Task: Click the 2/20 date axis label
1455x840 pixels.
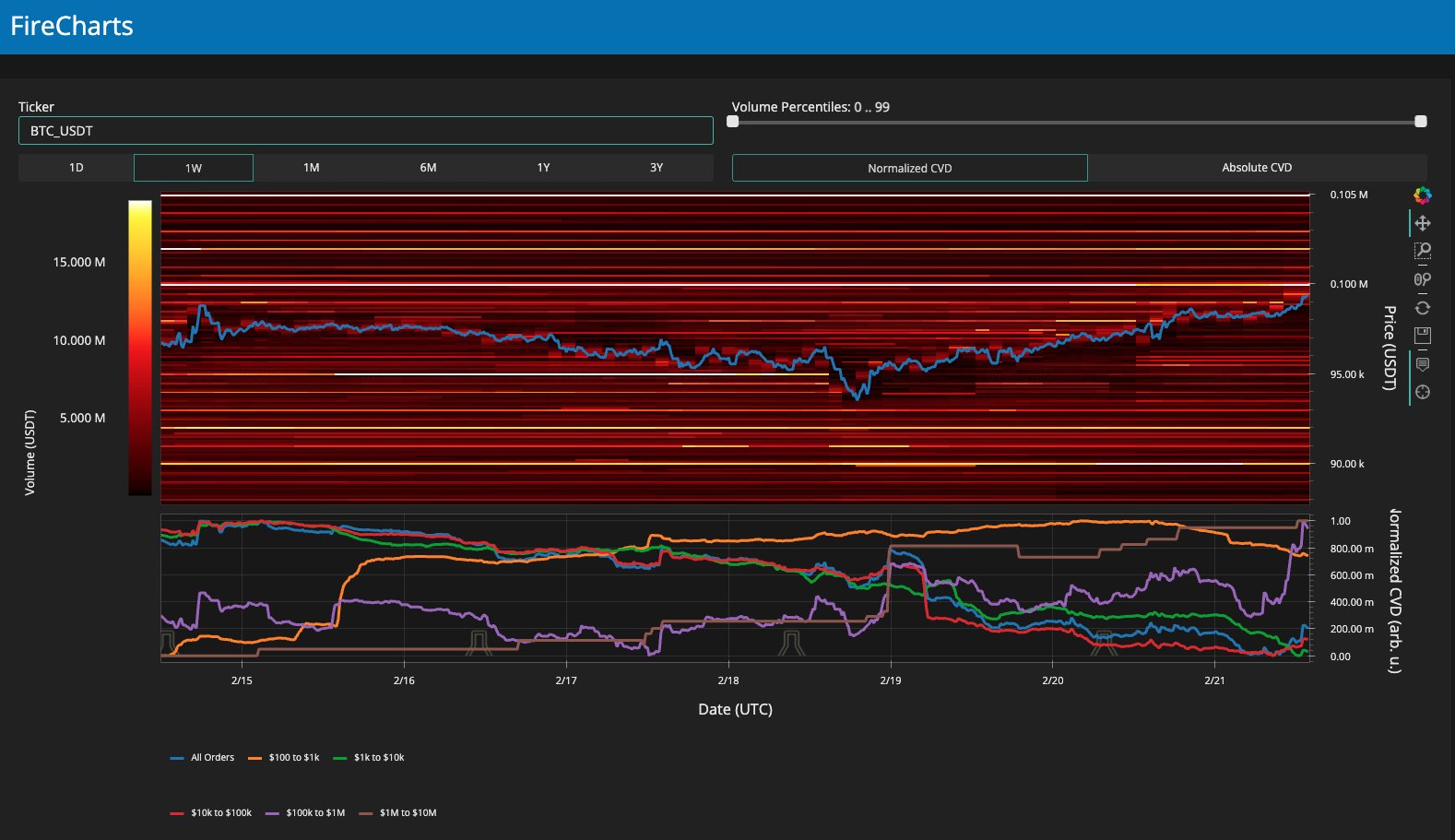Action: [1053, 680]
